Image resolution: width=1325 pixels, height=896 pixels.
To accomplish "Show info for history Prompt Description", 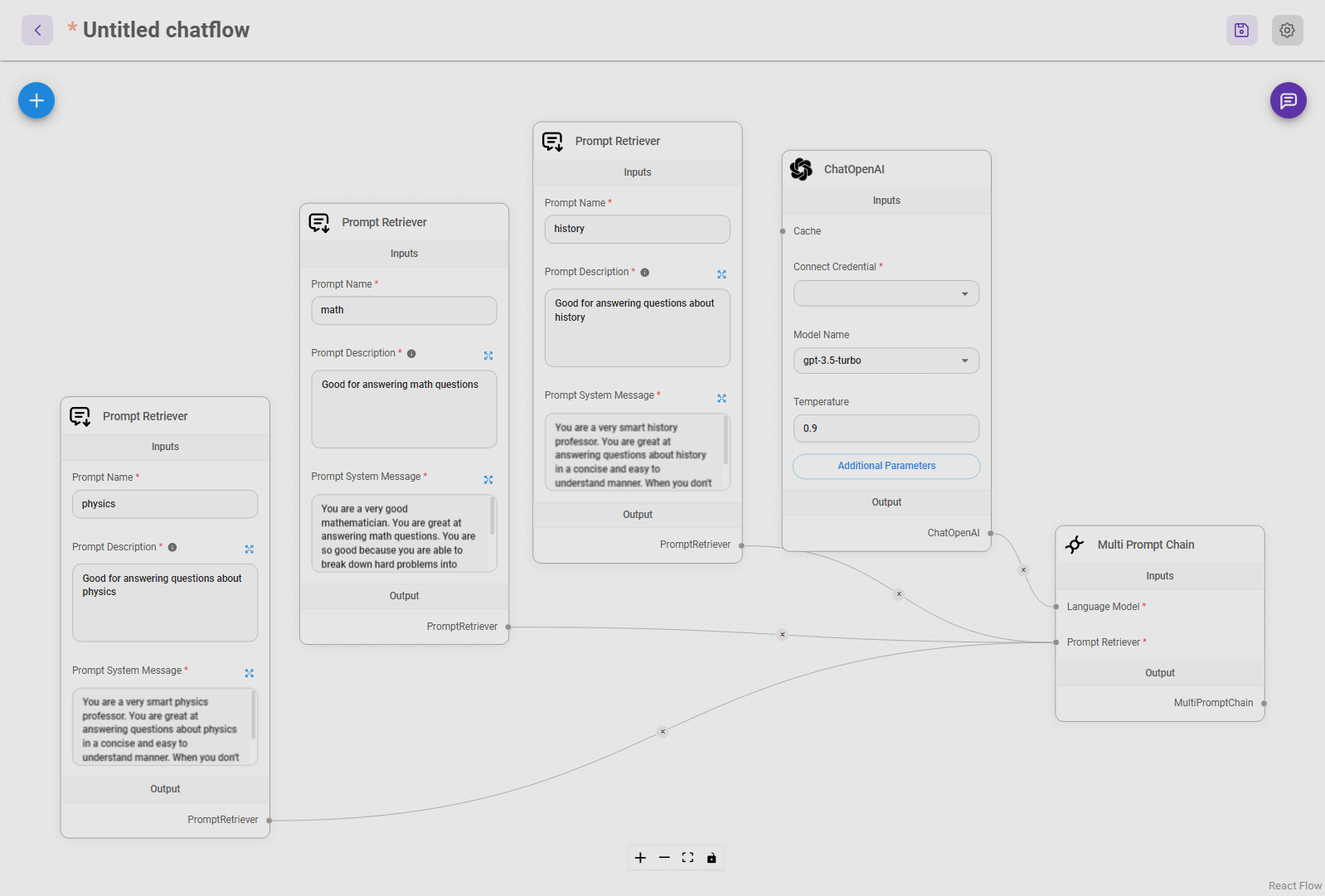I will pos(644,273).
